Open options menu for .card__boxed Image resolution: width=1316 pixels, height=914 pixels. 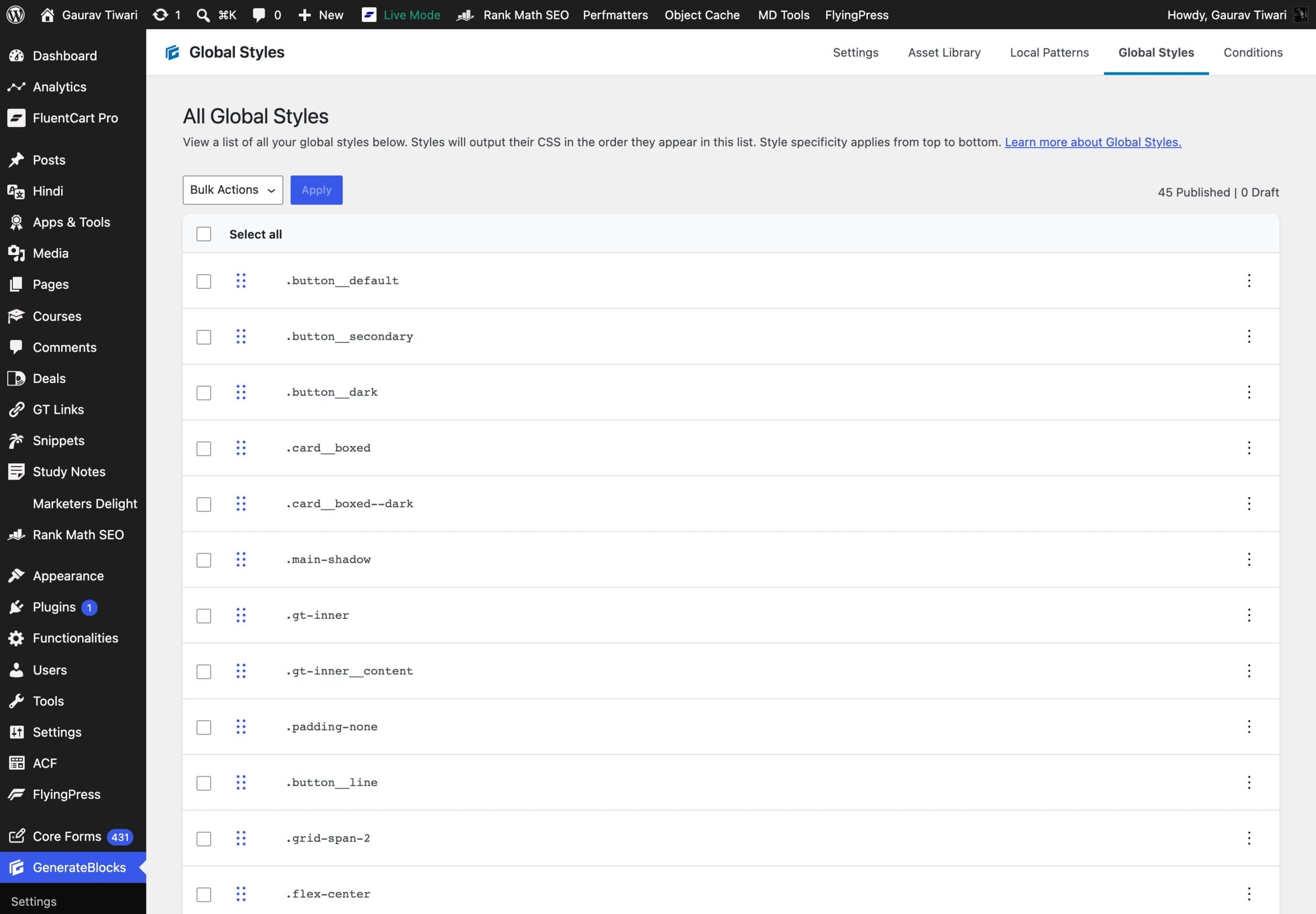pyautogui.click(x=1249, y=448)
